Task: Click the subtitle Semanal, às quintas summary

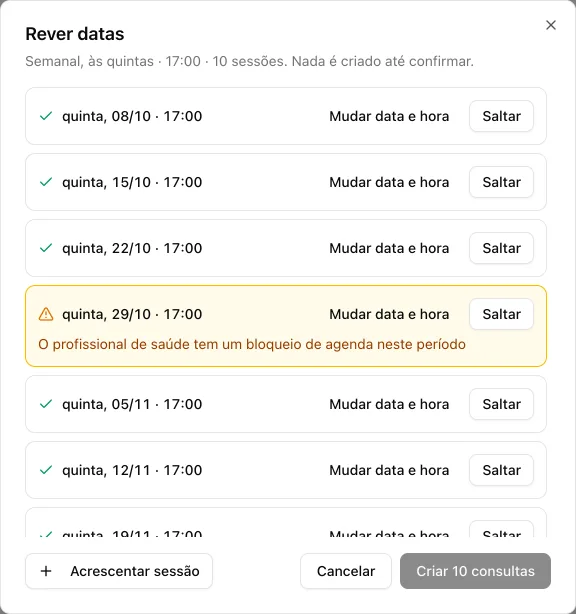Action: click(249, 61)
